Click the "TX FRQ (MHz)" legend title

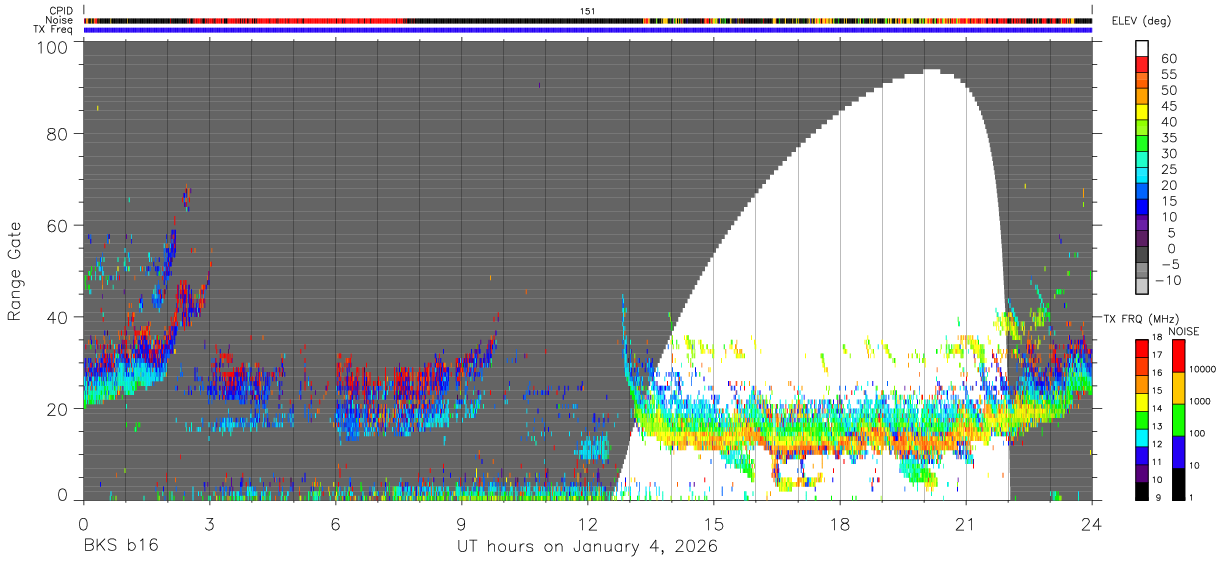point(1141,318)
